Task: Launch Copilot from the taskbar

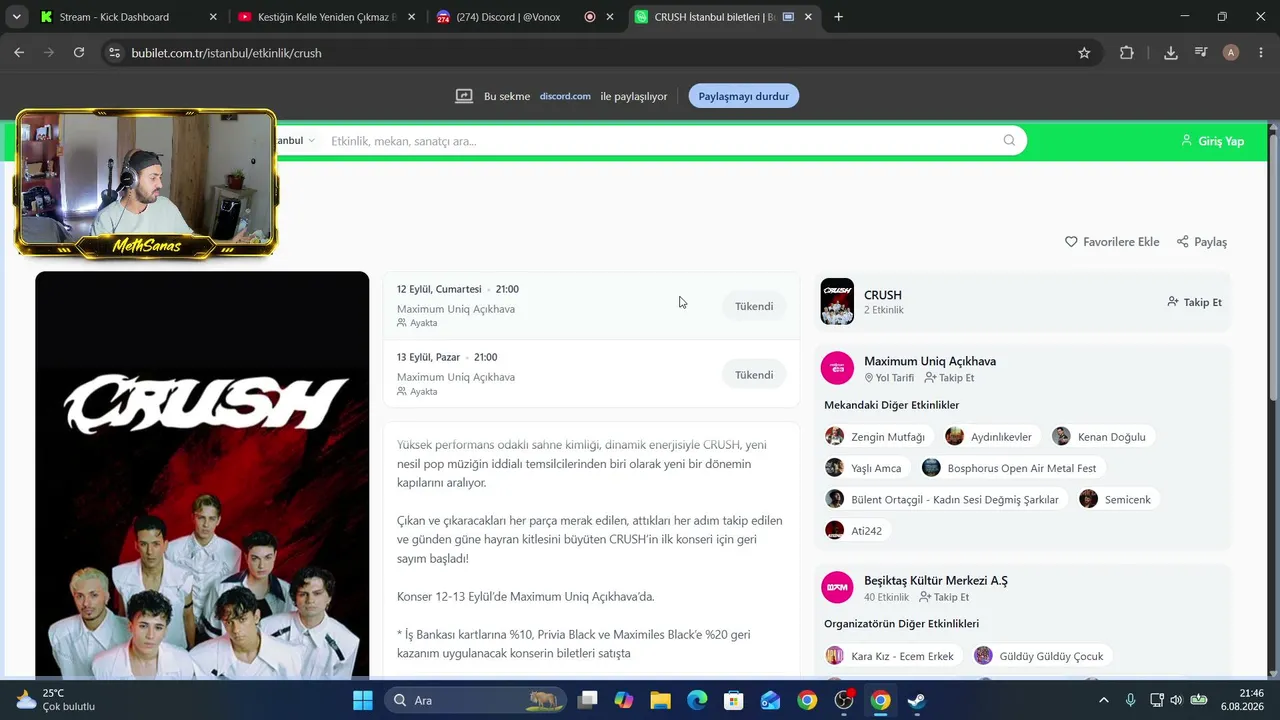Action: click(624, 700)
